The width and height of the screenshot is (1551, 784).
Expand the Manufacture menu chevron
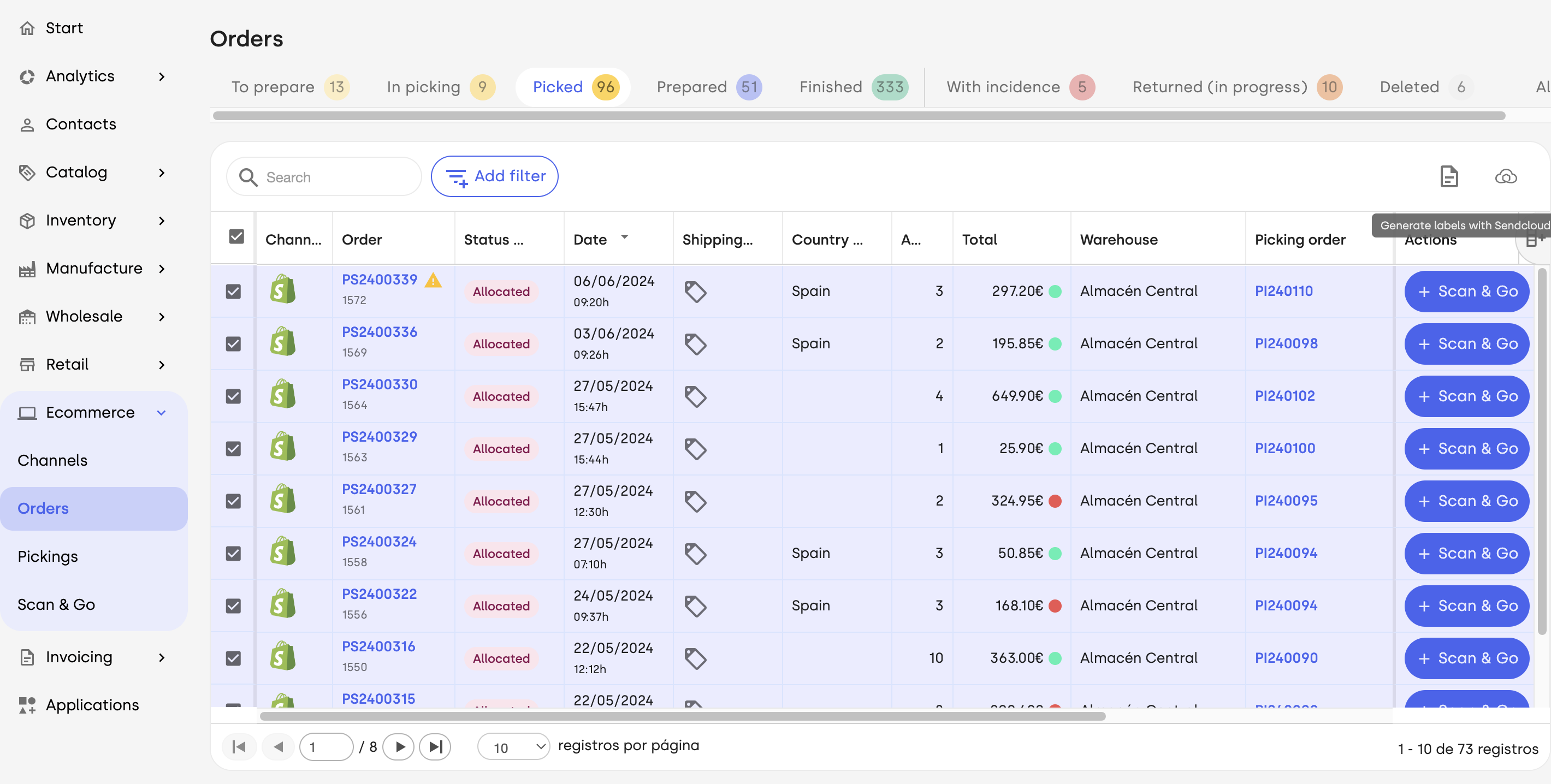click(161, 269)
